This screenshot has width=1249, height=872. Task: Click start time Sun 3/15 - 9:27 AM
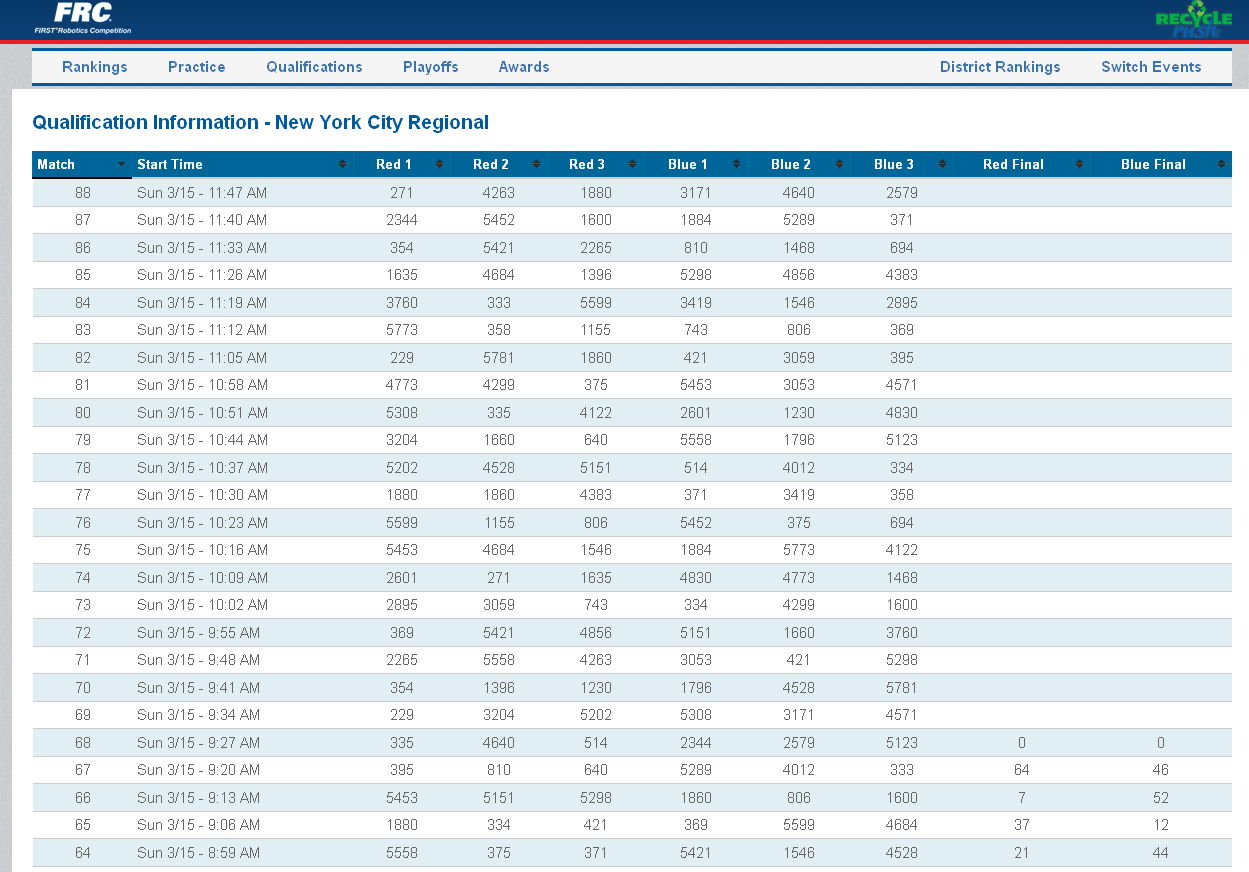(198, 743)
